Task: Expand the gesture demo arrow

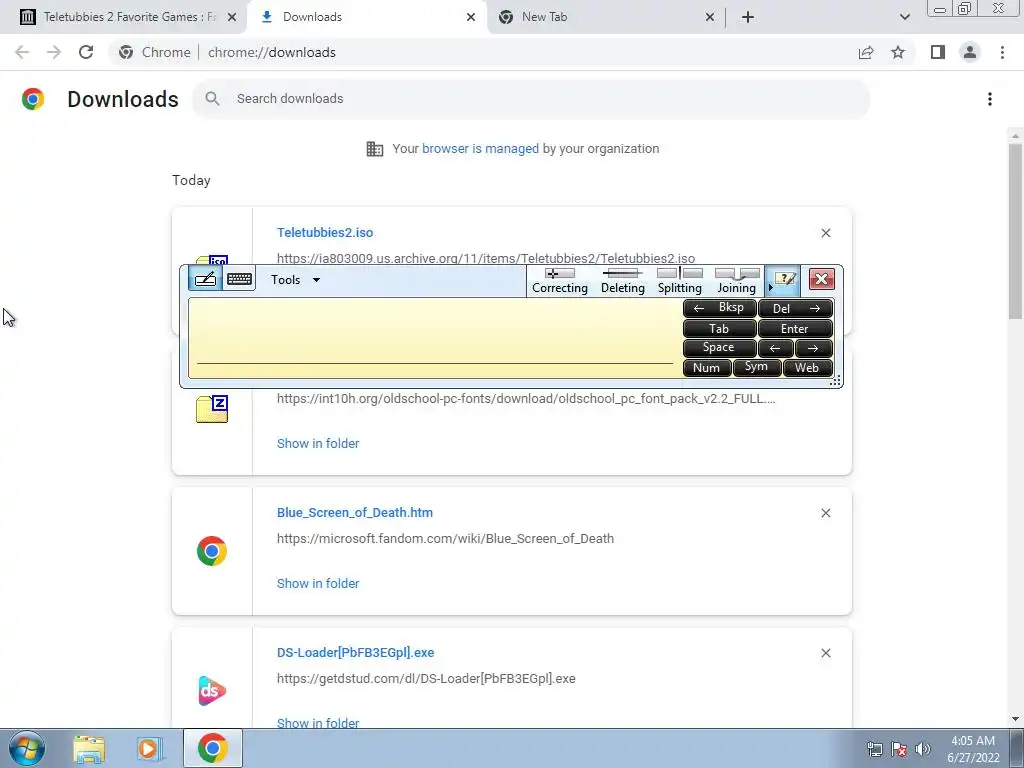Action: pyautogui.click(x=771, y=287)
